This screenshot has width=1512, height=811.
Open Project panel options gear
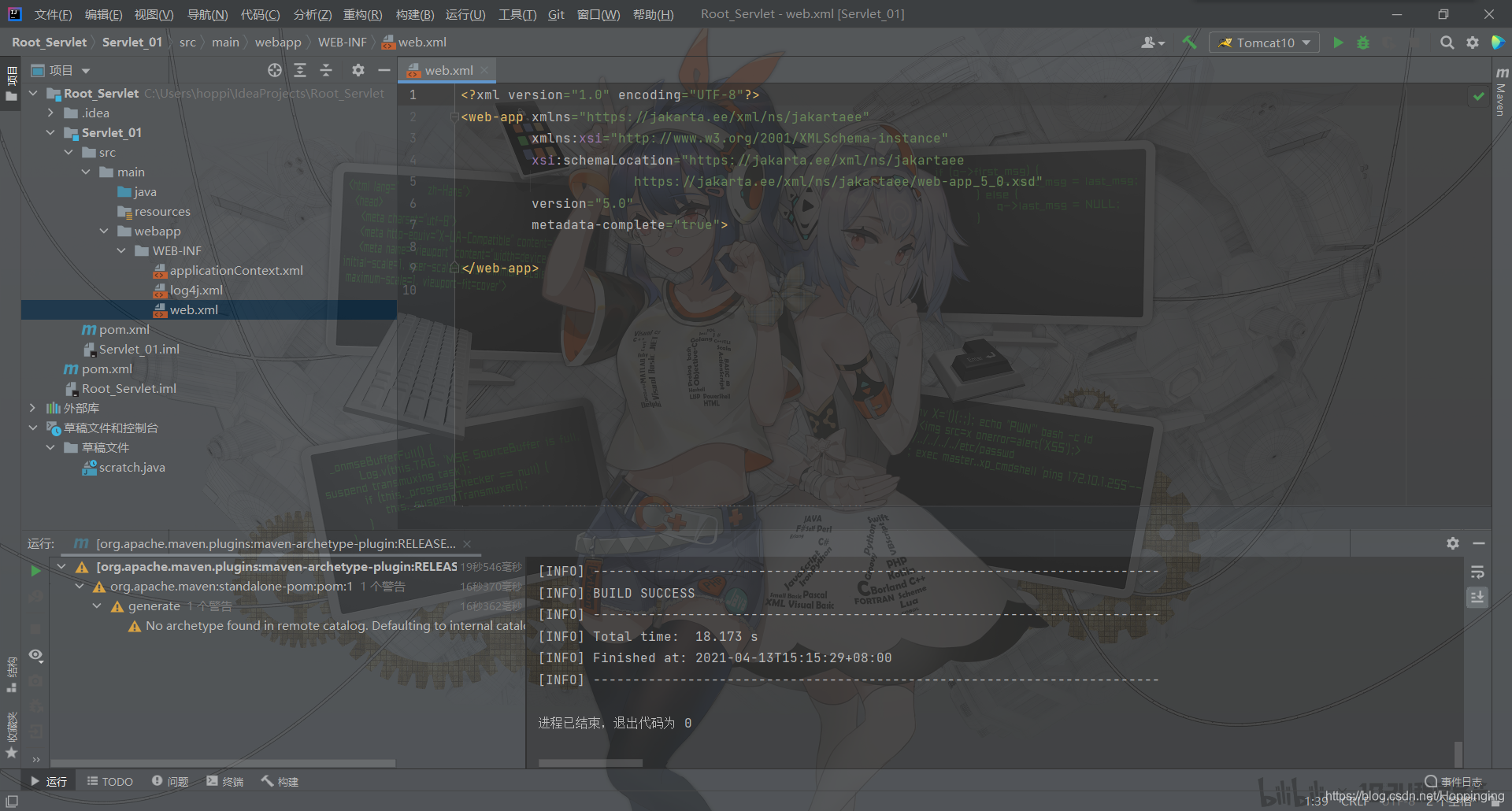click(x=358, y=70)
